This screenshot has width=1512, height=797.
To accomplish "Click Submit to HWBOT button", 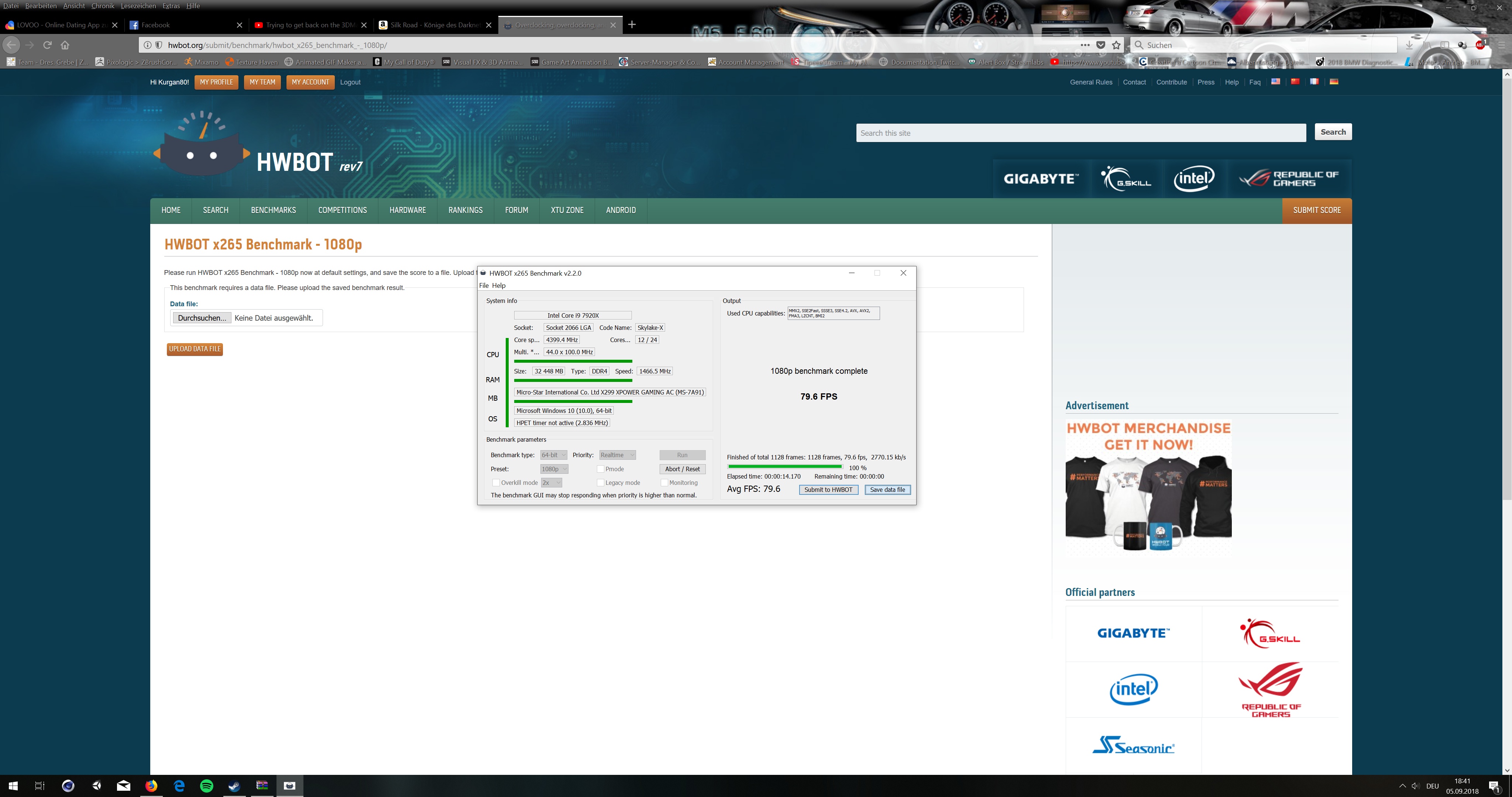I will click(x=828, y=490).
